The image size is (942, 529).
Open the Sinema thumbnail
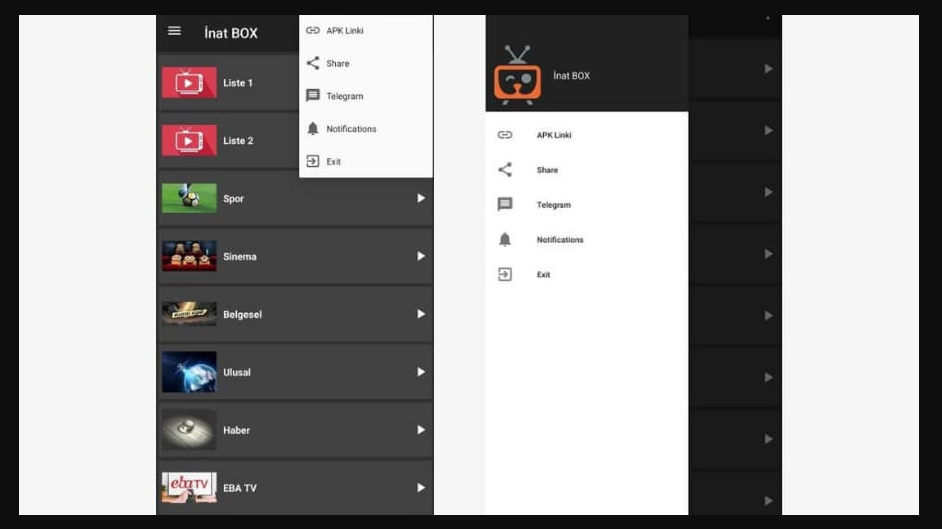point(189,256)
